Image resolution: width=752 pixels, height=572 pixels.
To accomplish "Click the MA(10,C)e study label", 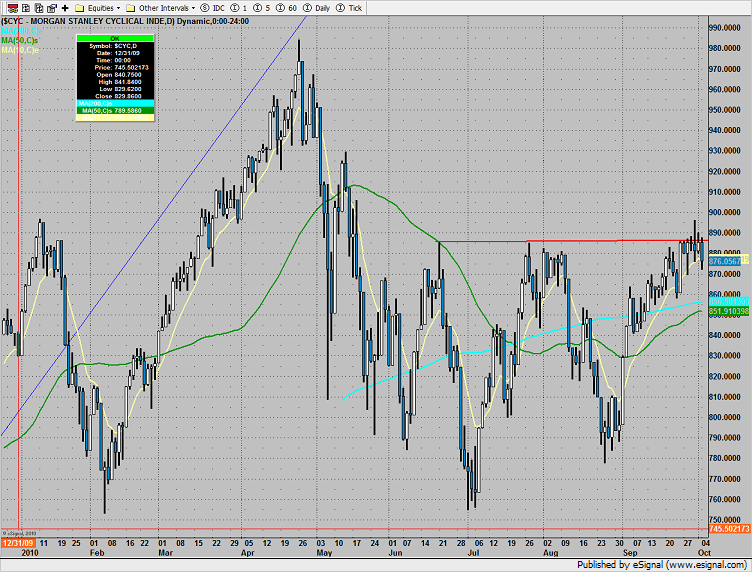I will click(20, 50).
